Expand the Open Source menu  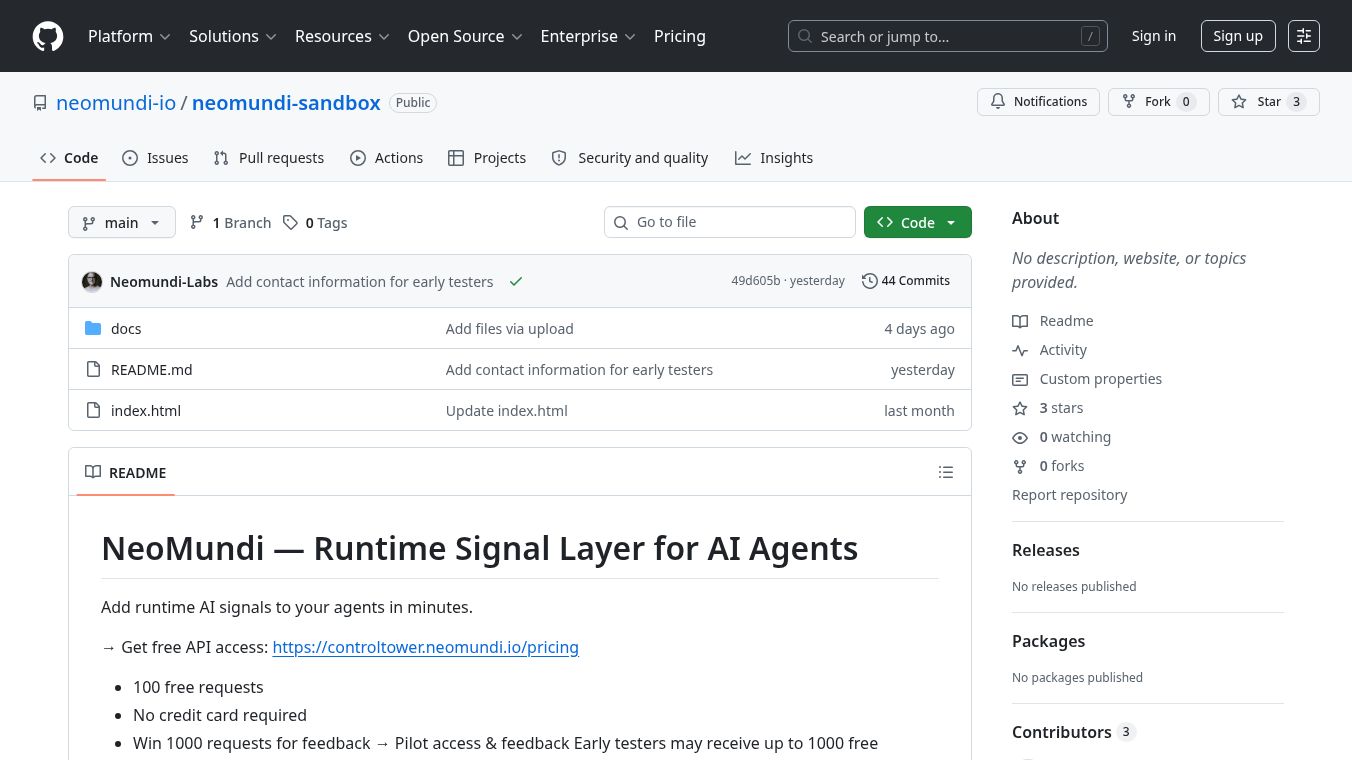click(465, 36)
